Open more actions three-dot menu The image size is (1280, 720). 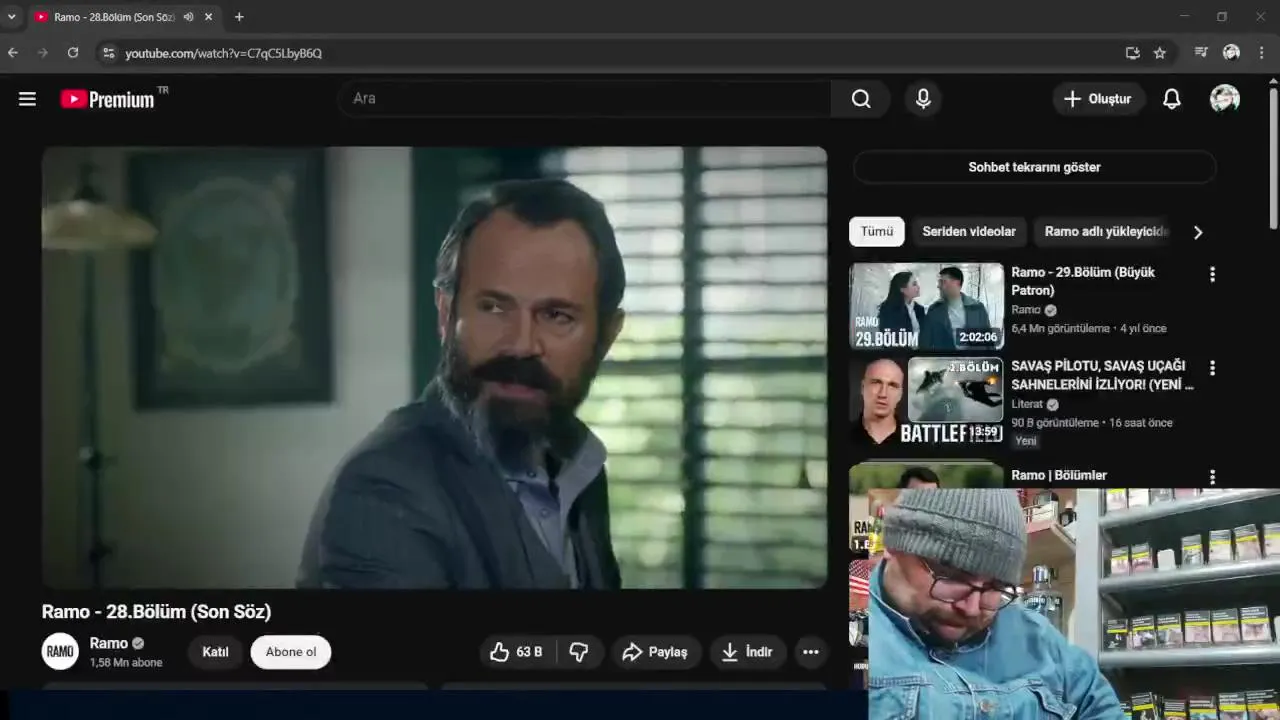point(811,652)
